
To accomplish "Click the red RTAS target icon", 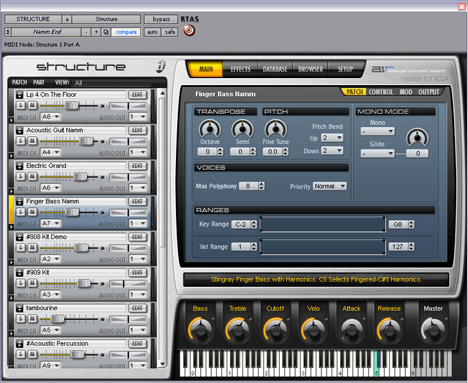I will point(189,30).
